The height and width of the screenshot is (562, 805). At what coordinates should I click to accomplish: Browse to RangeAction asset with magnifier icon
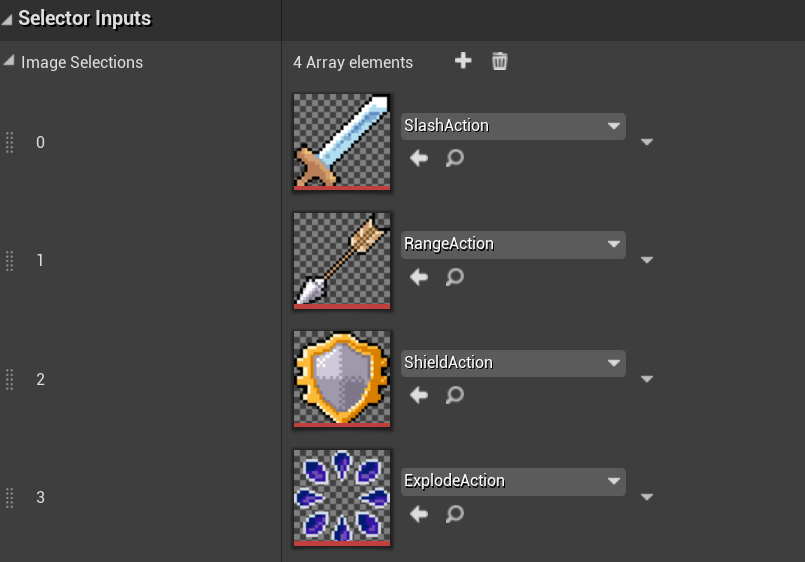(x=455, y=277)
